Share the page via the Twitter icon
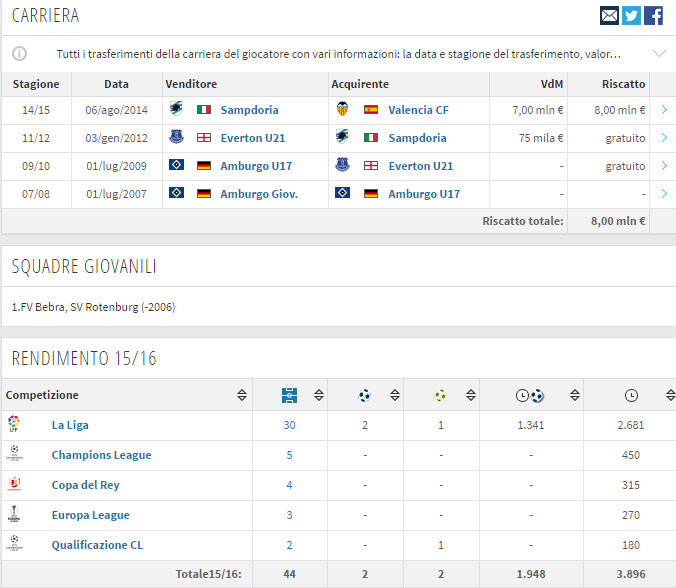The width and height of the screenshot is (676, 588). 631,15
